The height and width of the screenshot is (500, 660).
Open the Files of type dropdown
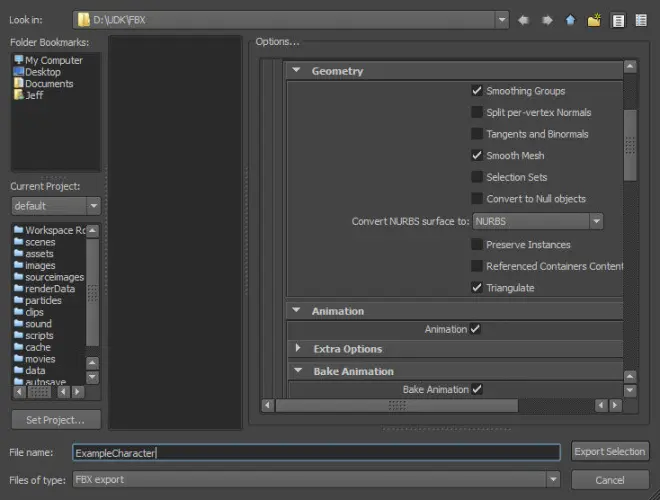click(x=316, y=479)
